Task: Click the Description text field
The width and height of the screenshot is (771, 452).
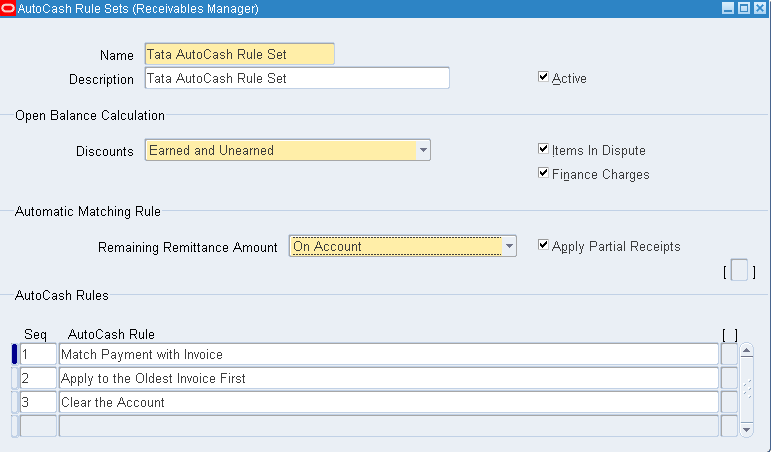Action: (296, 78)
